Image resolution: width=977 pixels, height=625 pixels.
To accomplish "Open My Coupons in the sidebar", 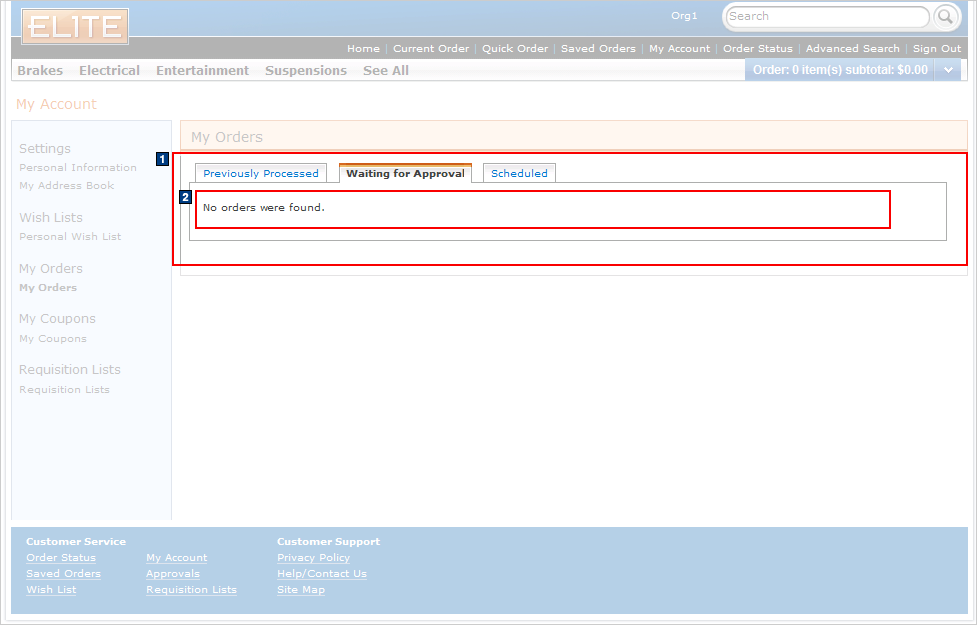I will (x=52, y=338).
